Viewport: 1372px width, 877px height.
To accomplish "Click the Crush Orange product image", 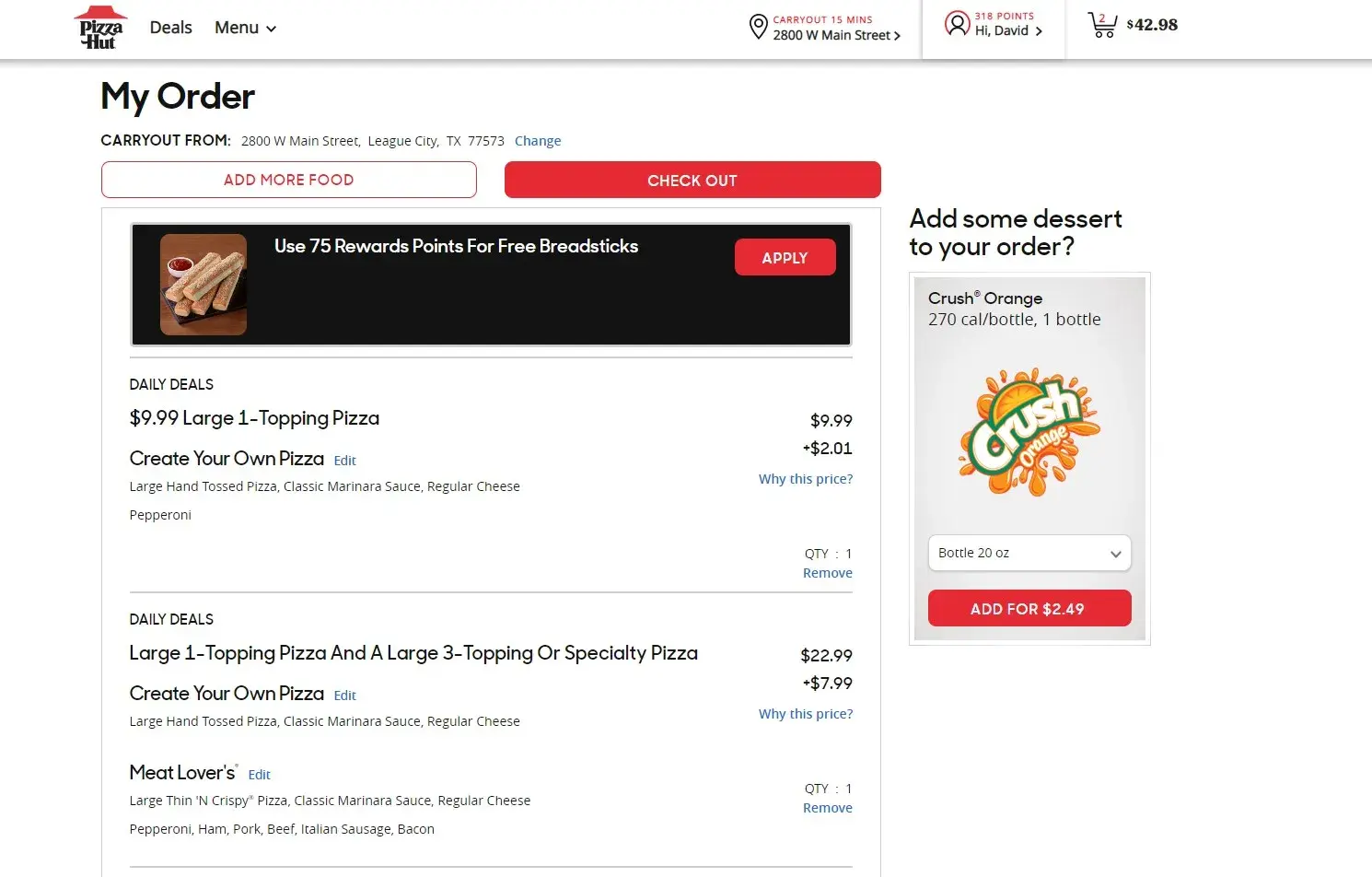I will point(1029,433).
